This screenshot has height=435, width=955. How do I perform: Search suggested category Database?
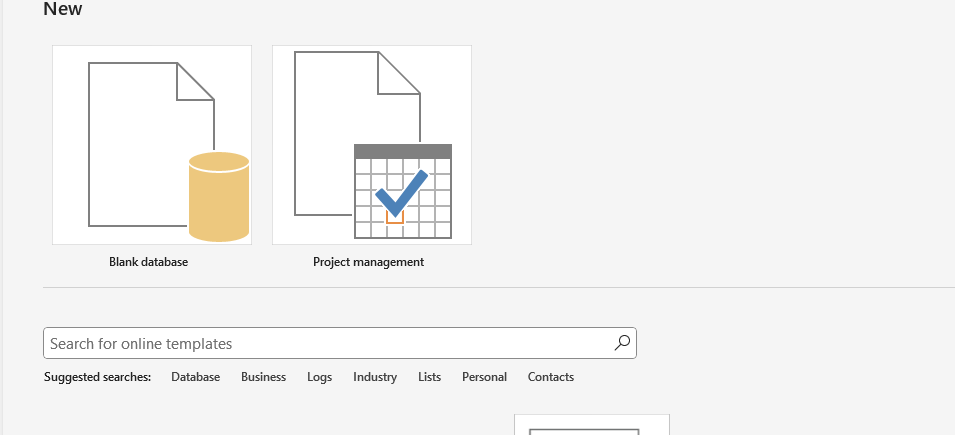tap(196, 377)
